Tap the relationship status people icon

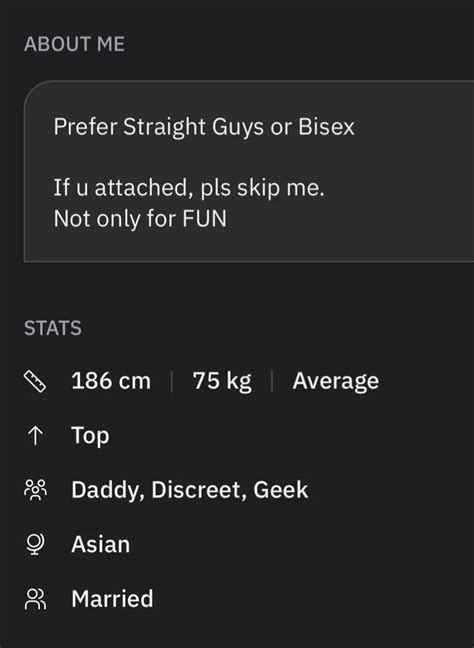click(36, 599)
